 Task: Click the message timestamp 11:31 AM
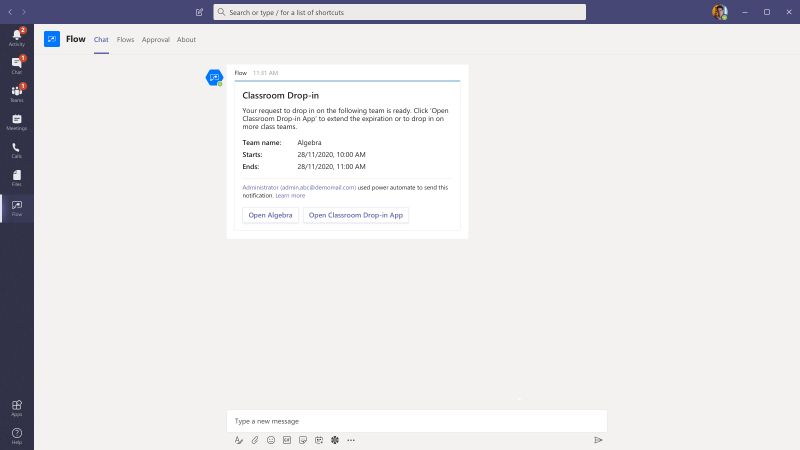265,73
